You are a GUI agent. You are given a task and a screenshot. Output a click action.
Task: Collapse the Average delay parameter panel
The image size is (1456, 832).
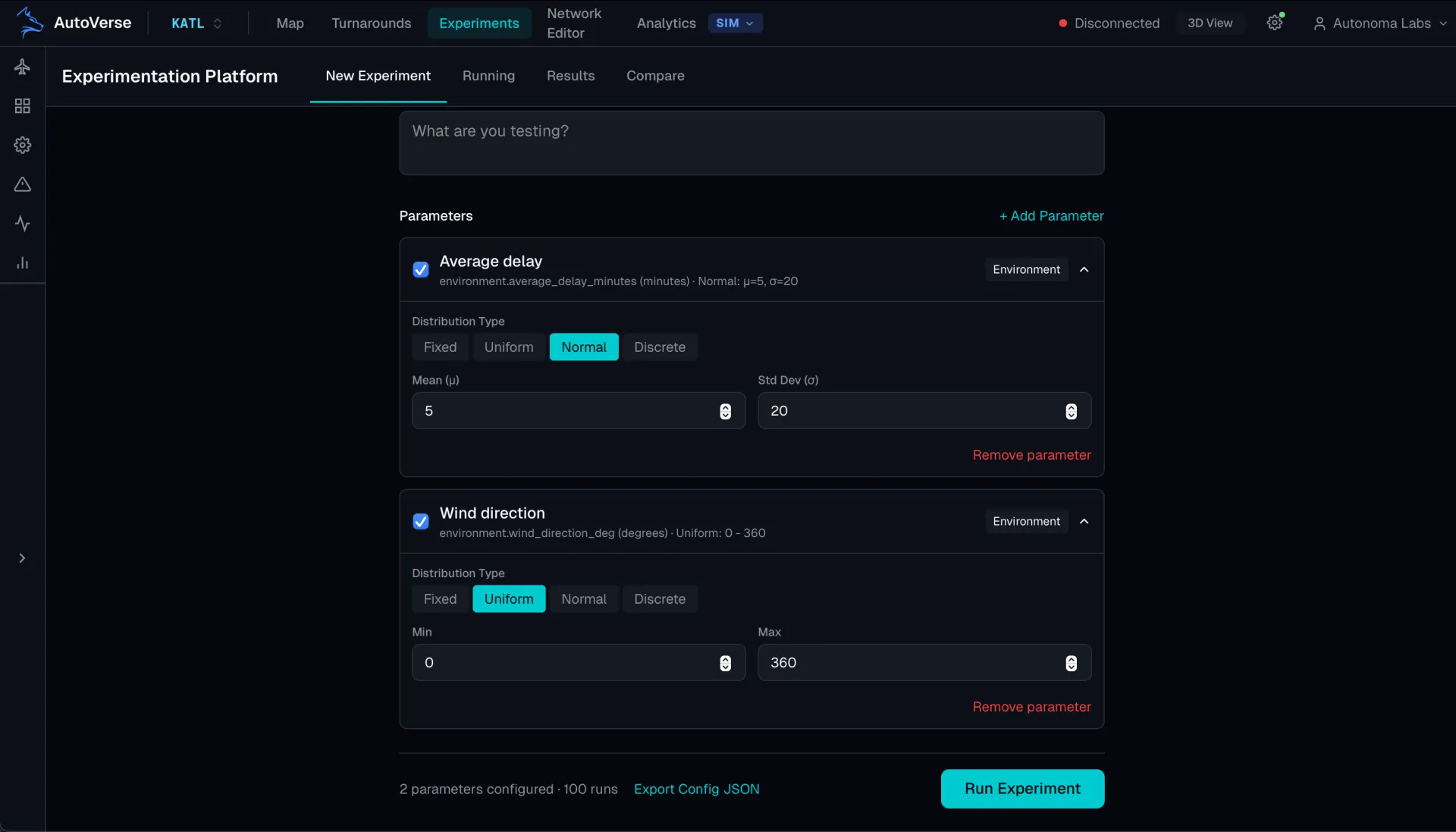pos(1084,269)
